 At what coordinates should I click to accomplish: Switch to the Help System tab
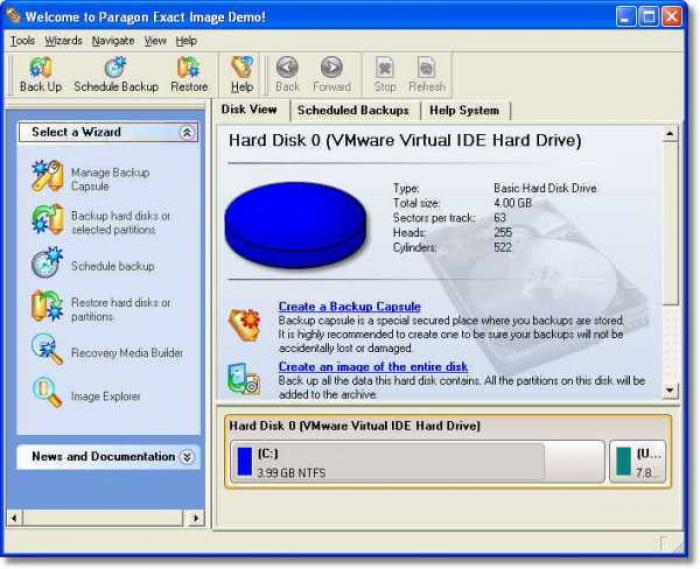[x=464, y=110]
